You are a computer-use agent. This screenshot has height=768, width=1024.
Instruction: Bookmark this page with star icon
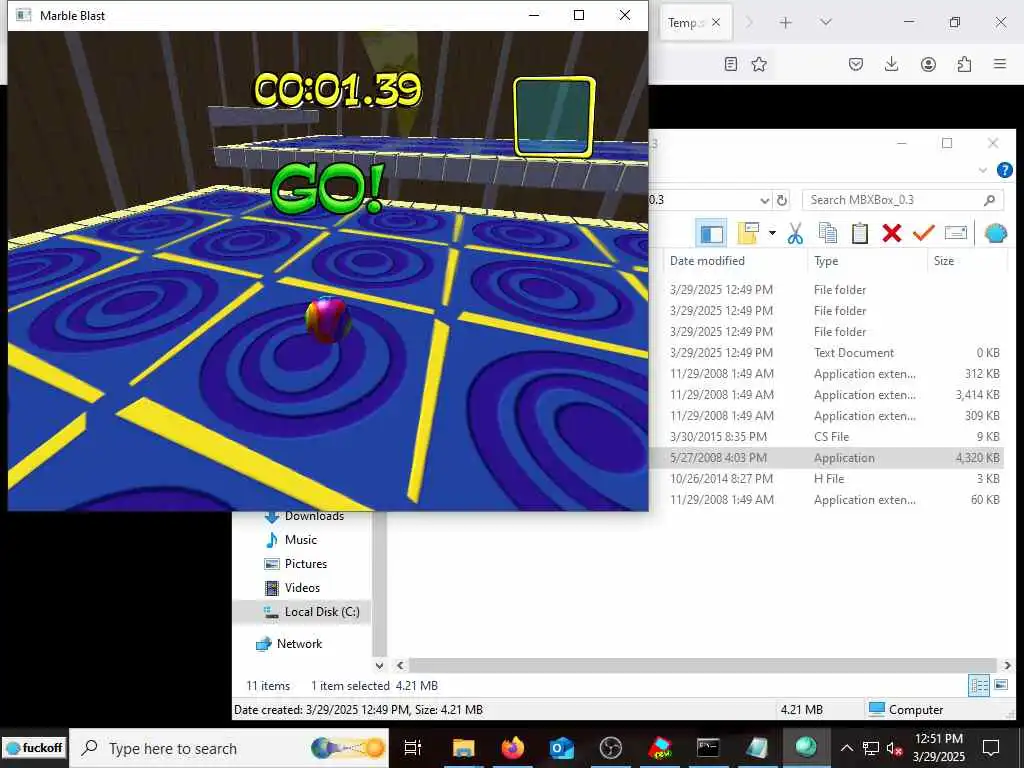[759, 64]
